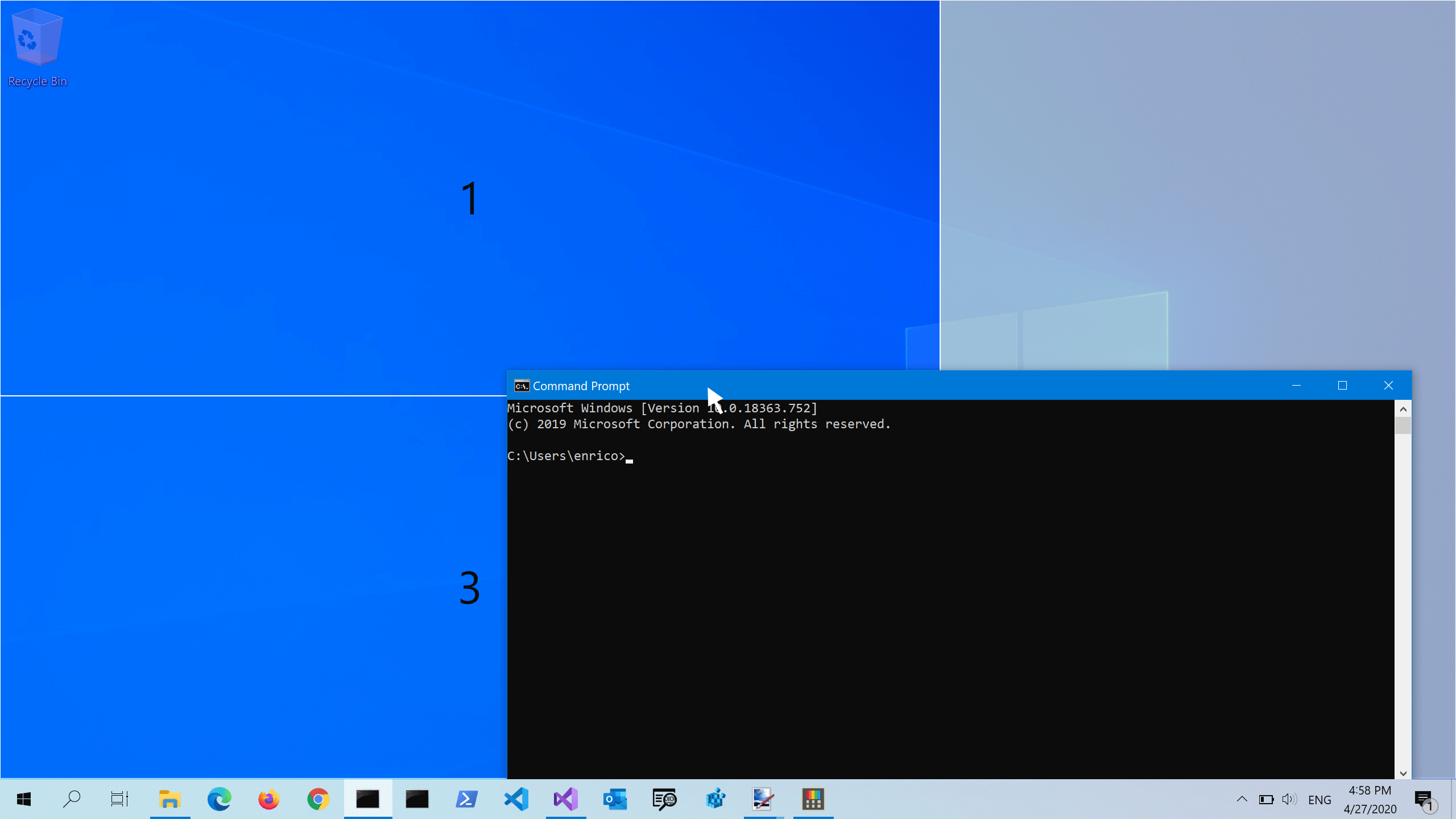Toggle volume mute in system tray

coord(1289,800)
